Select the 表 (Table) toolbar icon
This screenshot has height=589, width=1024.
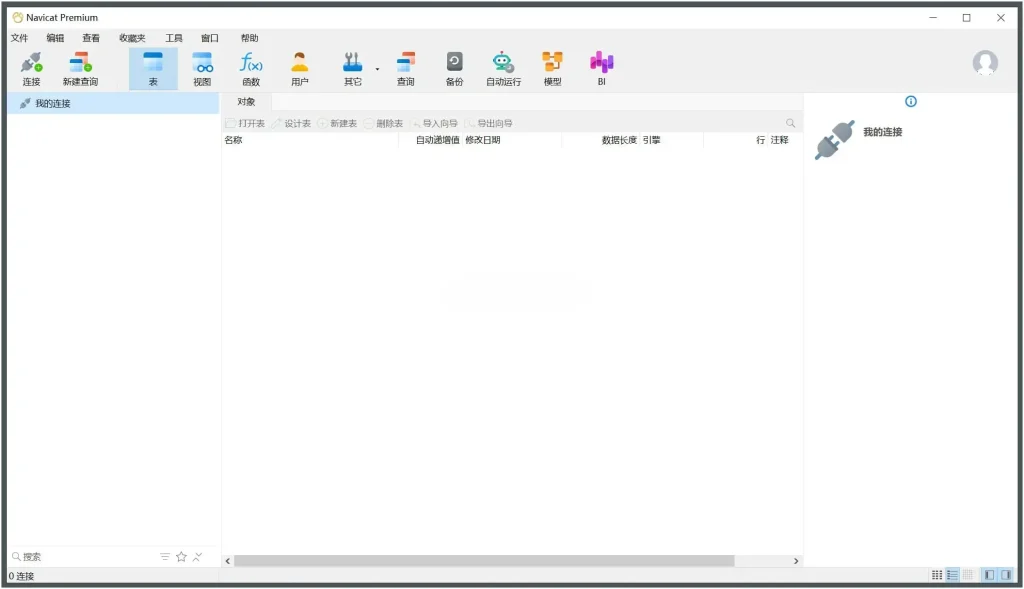pos(153,69)
